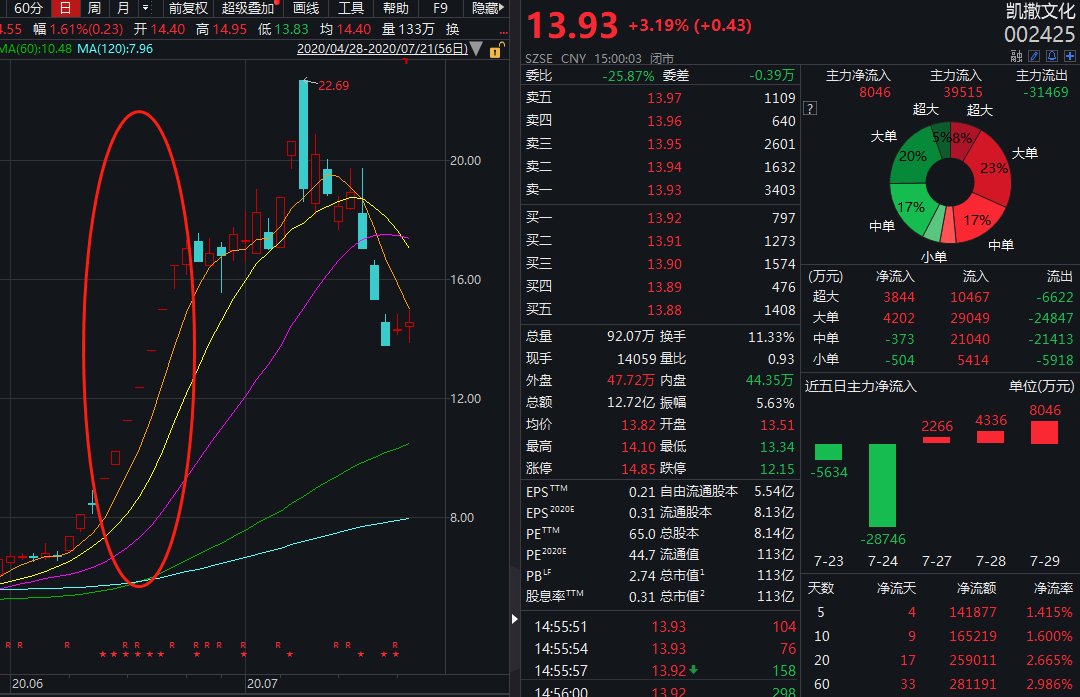The height and width of the screenshot is (697, 1080).
Task: Click the 前复权 adjustment button
Action: pyautogui.click(x=188, y=8)
